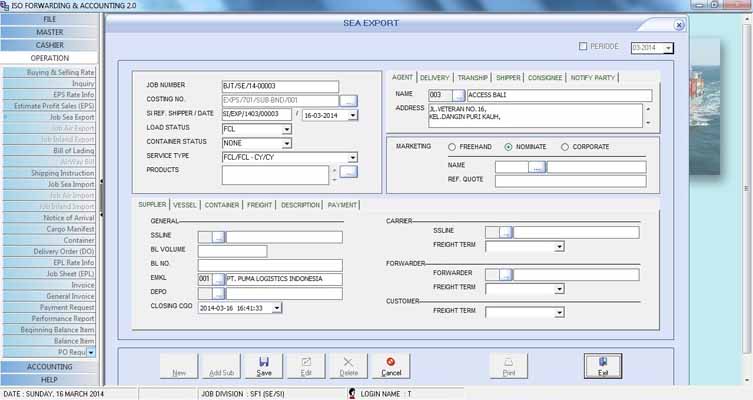Expand the Load Status dropdown
This screenshot has width=753, height=400.
point(286,129)
